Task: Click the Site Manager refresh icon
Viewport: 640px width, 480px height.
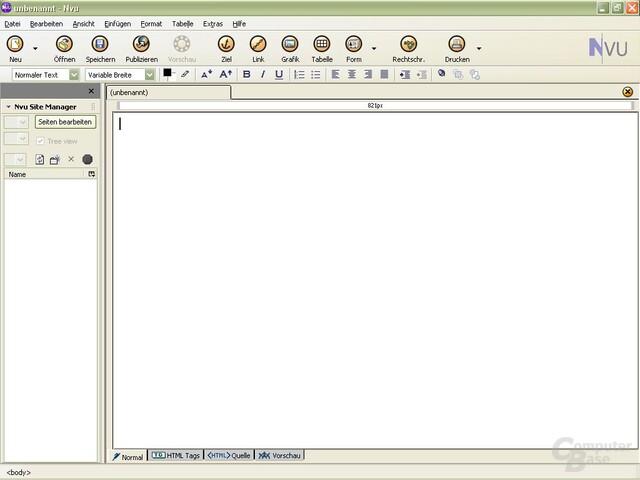Action: 40,159
